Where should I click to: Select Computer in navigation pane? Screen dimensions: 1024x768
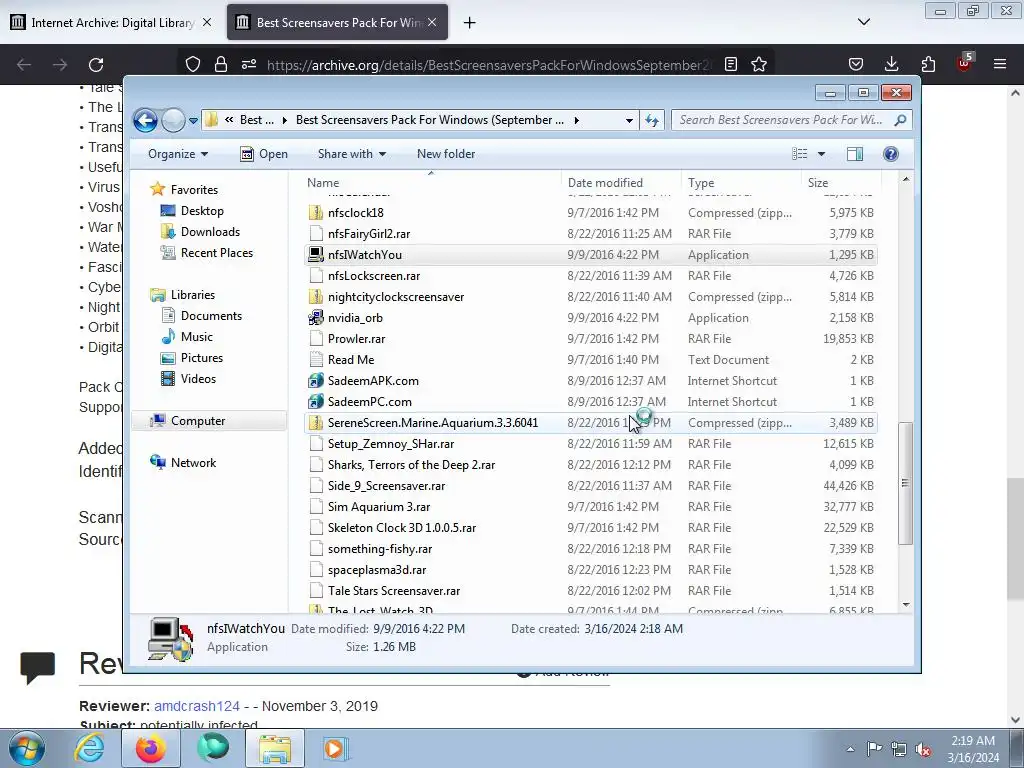point(198,421)
